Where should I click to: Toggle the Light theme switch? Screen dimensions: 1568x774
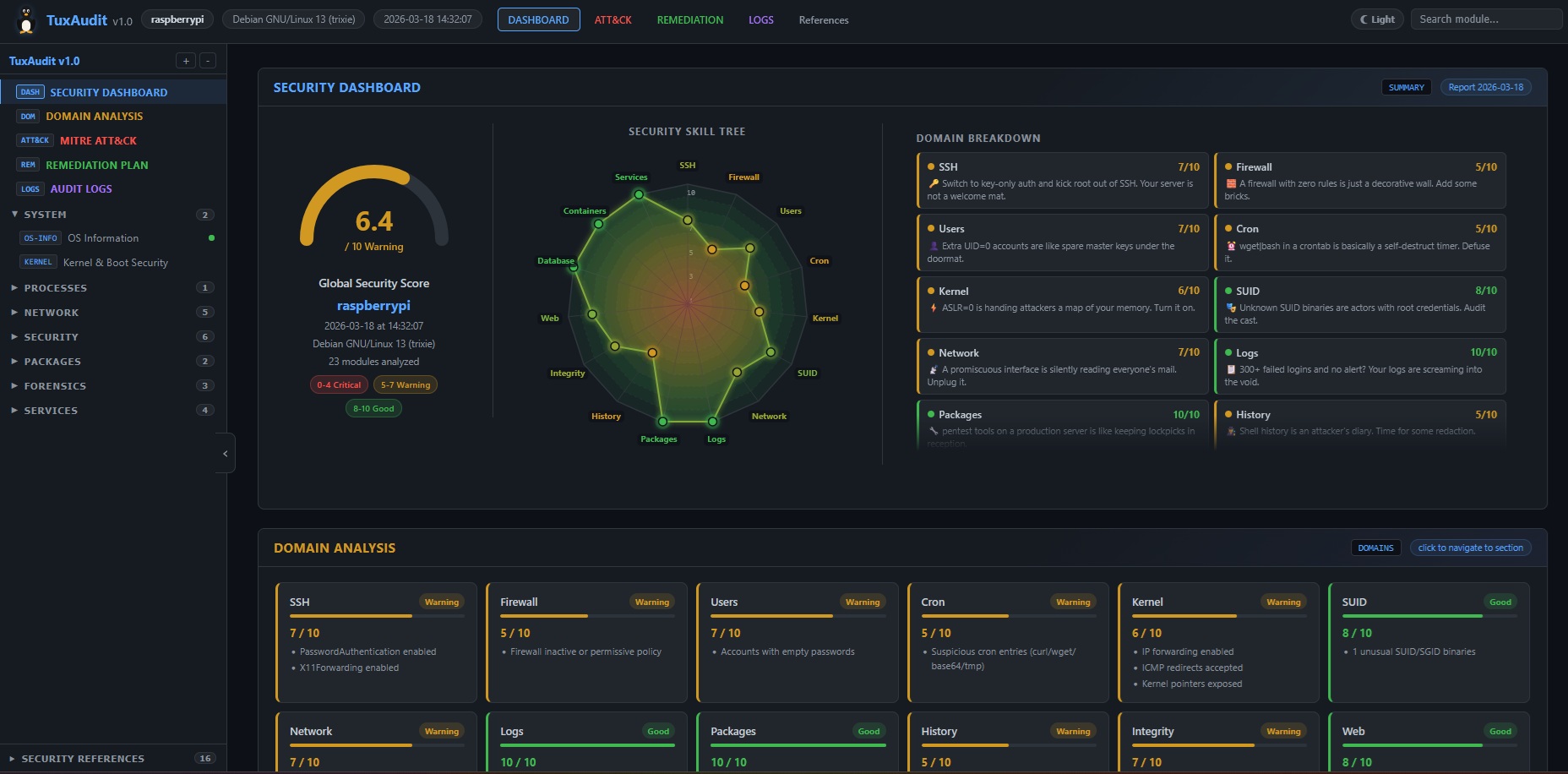(x=1377, y=19)
